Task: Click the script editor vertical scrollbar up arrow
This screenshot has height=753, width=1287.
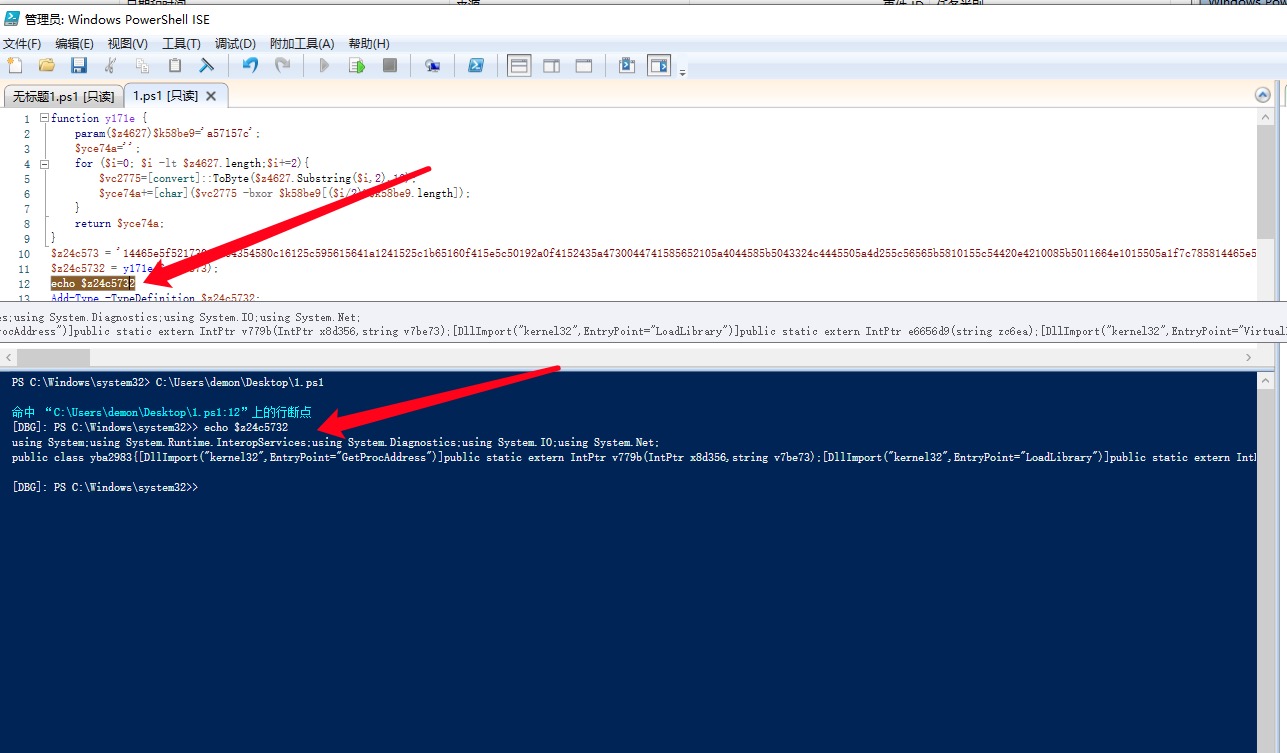Action: click(1266, 116)
